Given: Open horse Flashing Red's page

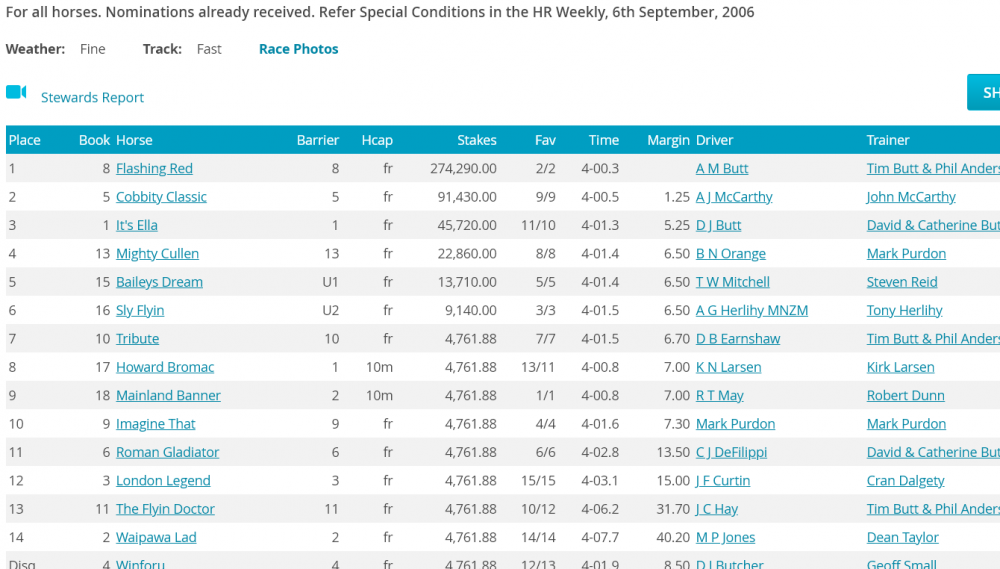Looking at the screenshot, I should [154, 168].
